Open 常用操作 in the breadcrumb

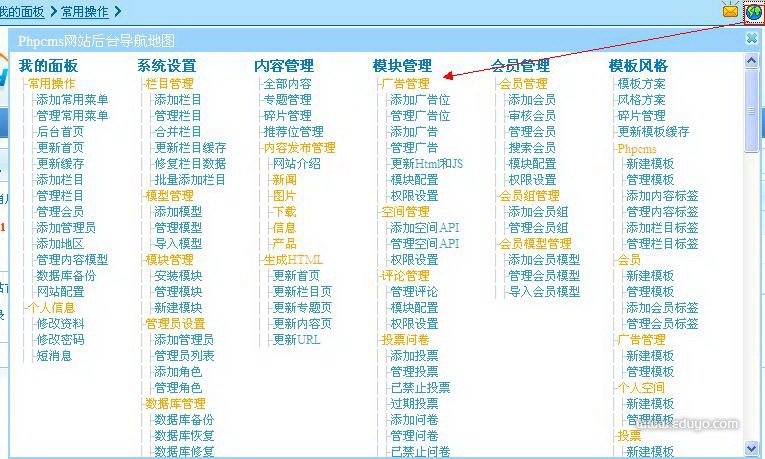(x=85, y=11)
